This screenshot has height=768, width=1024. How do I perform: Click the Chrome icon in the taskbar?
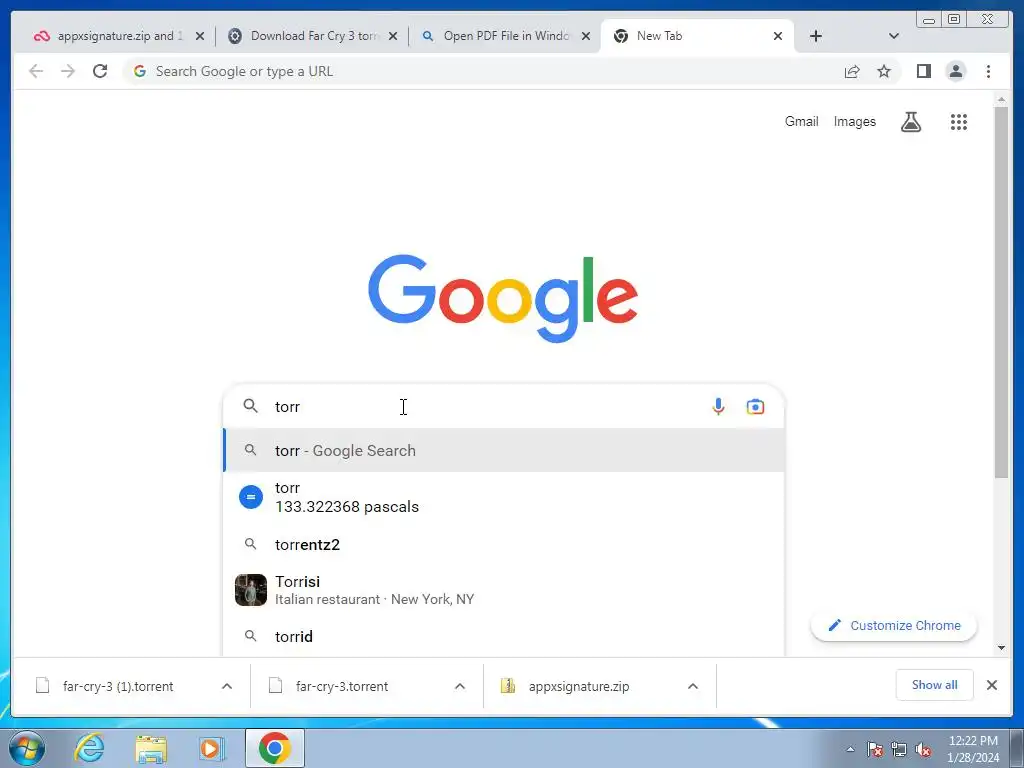coord(274,748)
